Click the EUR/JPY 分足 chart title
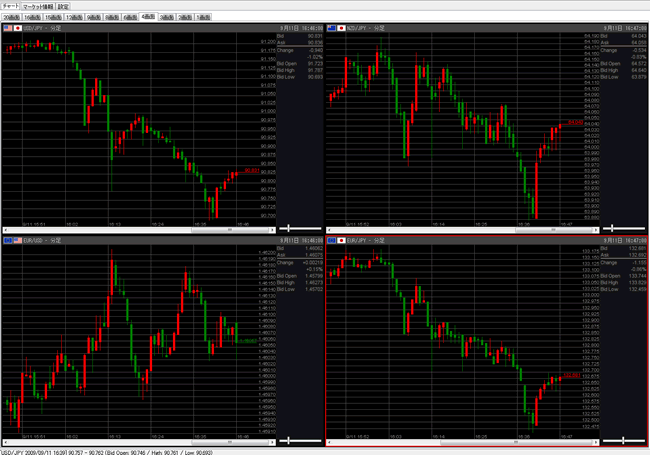The image size is (650, 455). coord(366,240)
